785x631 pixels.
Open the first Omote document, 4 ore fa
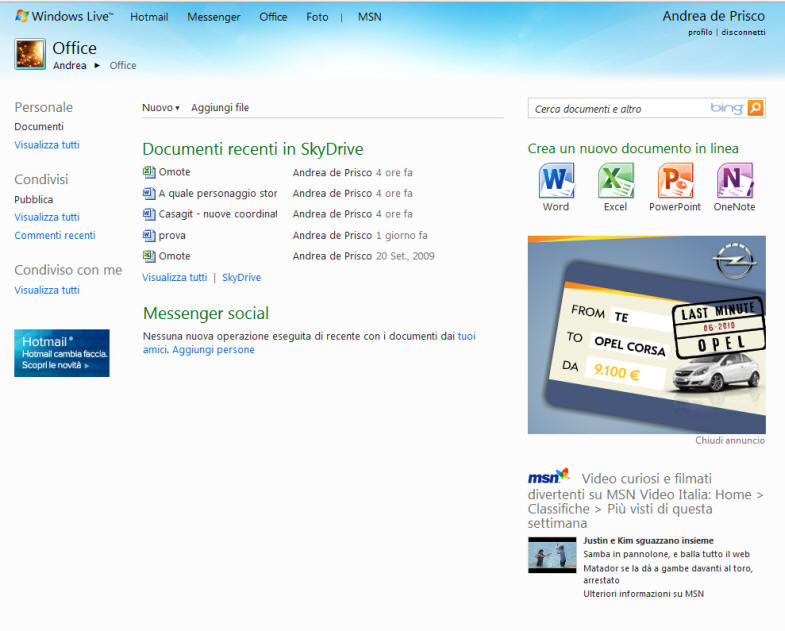click(175, 172)
